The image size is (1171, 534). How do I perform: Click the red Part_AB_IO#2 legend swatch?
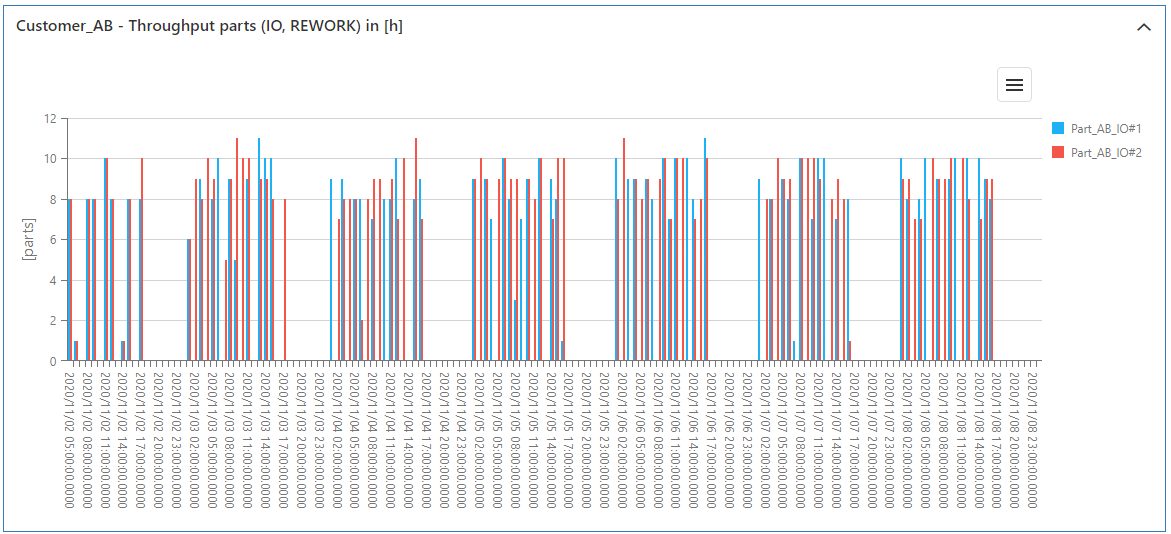coord(1058,152)
